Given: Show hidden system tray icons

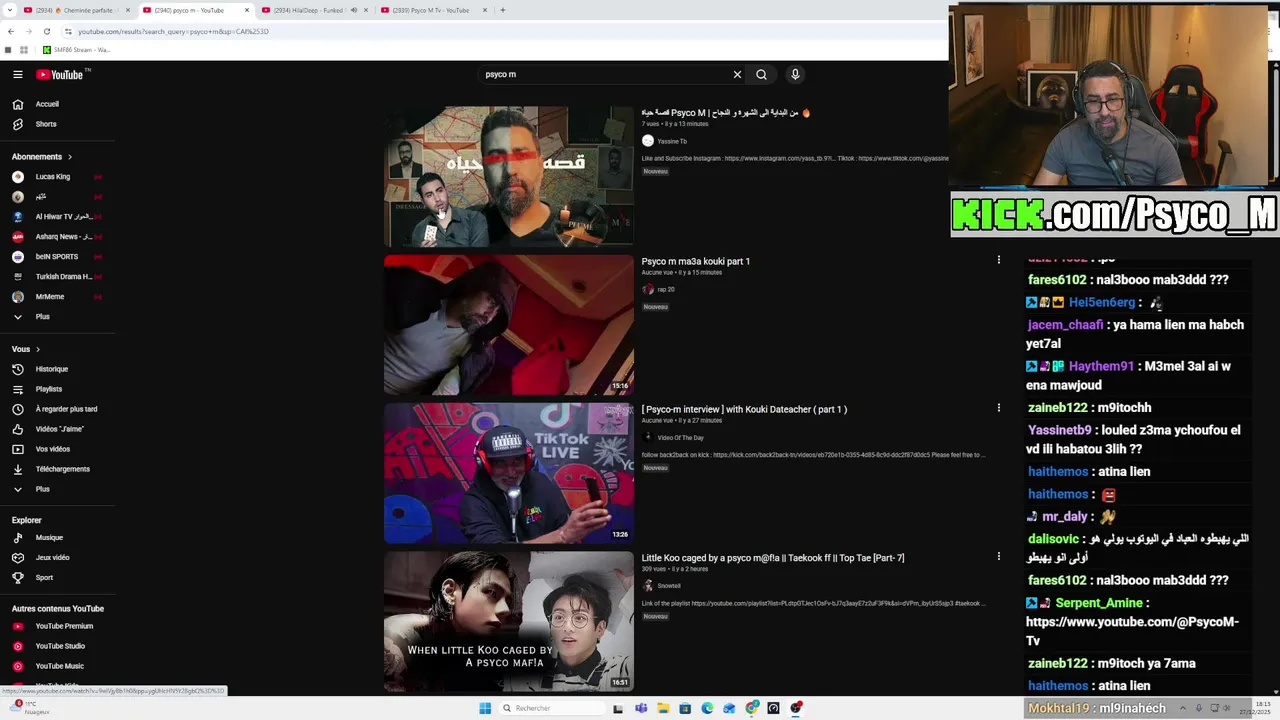Looking at the screenshot, I should 1183,708.
